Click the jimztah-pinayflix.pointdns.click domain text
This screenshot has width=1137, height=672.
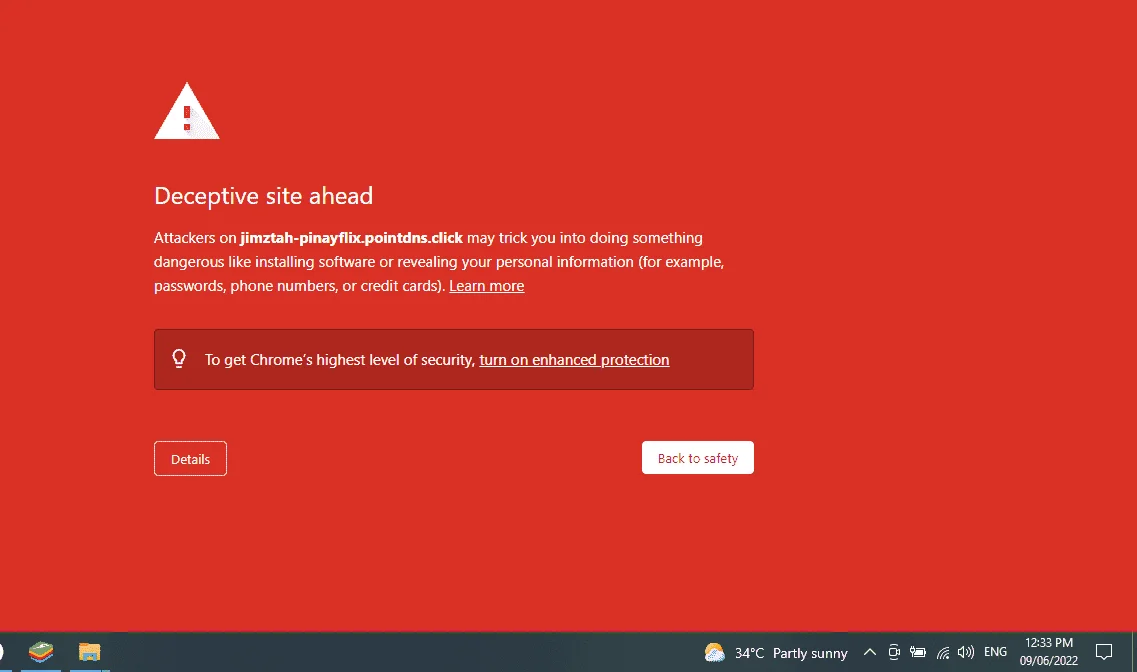point(351,238)
